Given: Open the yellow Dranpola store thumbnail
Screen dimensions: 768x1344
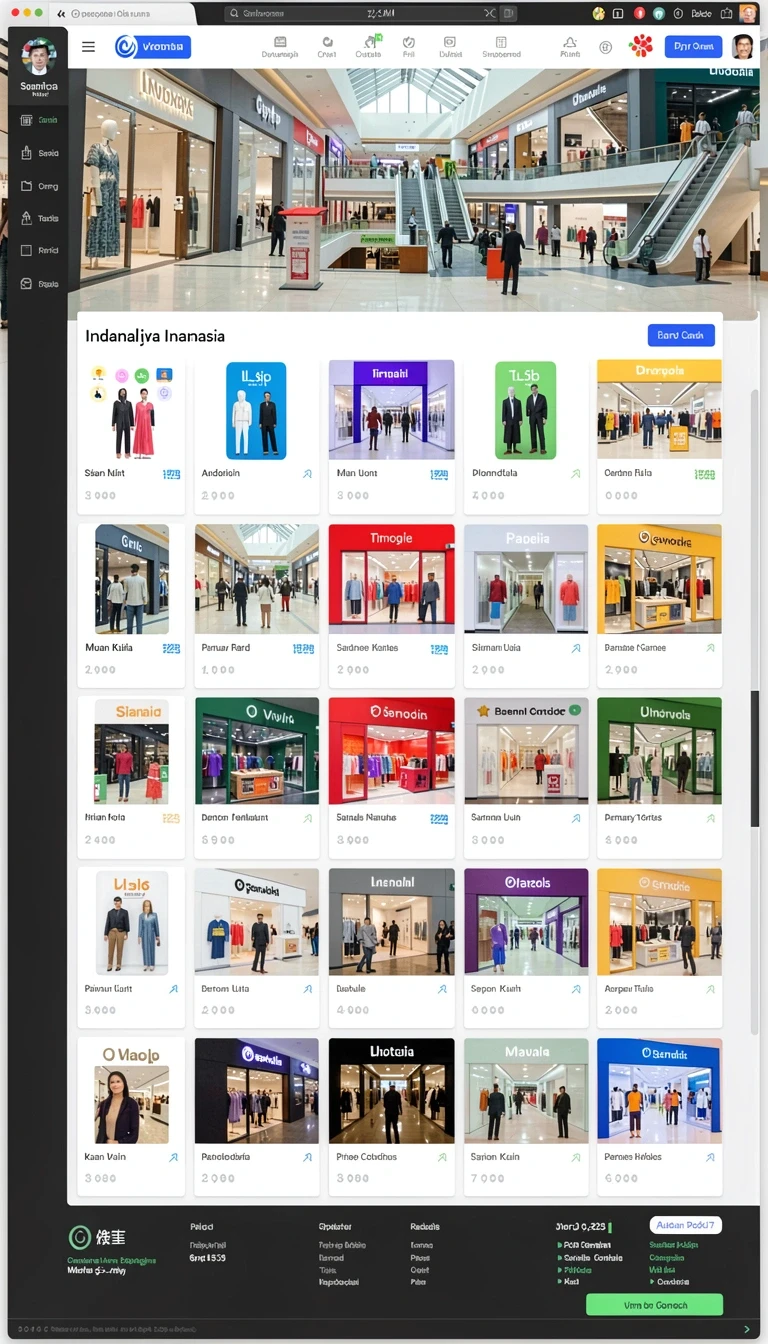Looking at the screenshot, I should click(659, 410).
